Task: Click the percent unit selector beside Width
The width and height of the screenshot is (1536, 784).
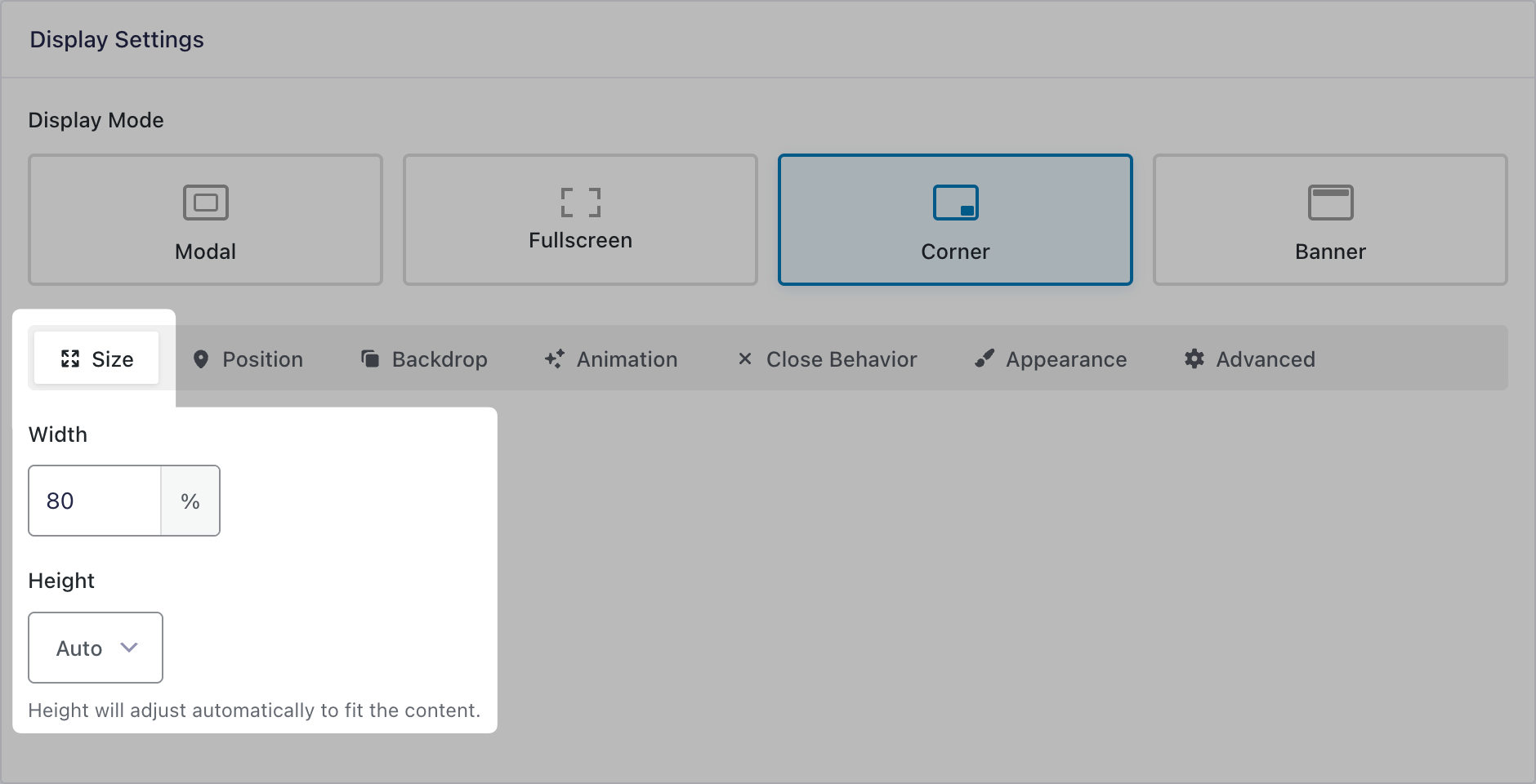Action: coord(190,501)
